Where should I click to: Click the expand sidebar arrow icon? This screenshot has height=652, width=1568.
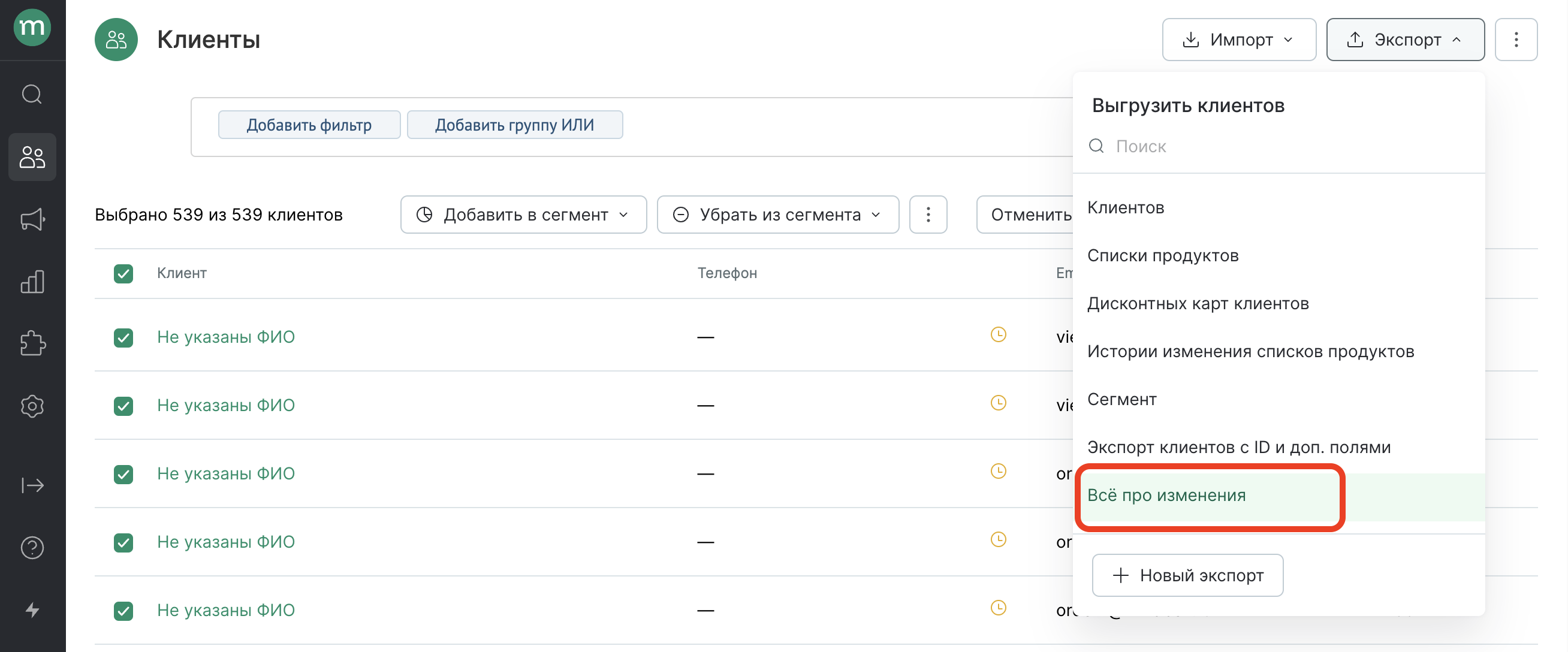(x=32, y=485)
